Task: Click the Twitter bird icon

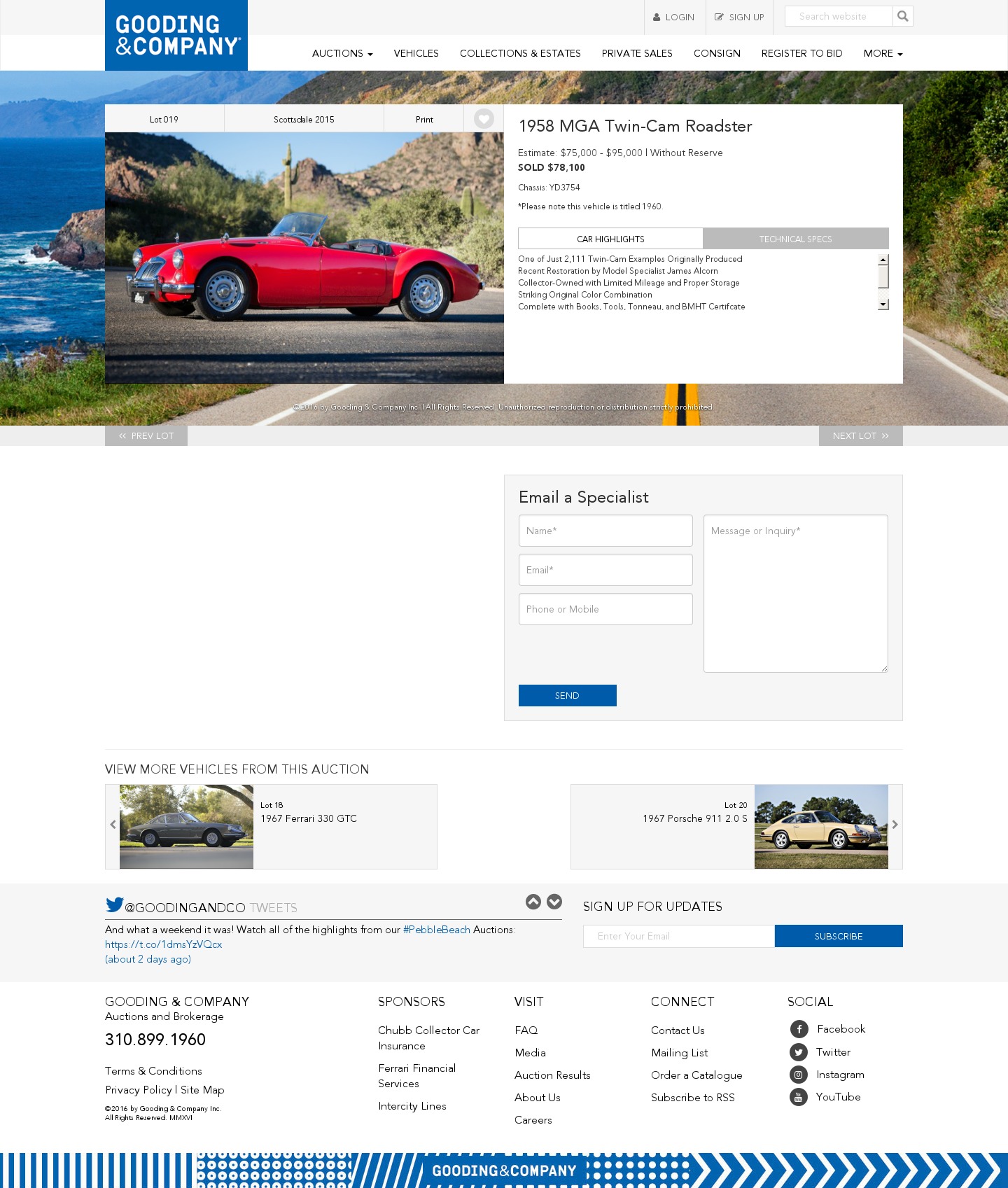Action: (x=114, y=904)
